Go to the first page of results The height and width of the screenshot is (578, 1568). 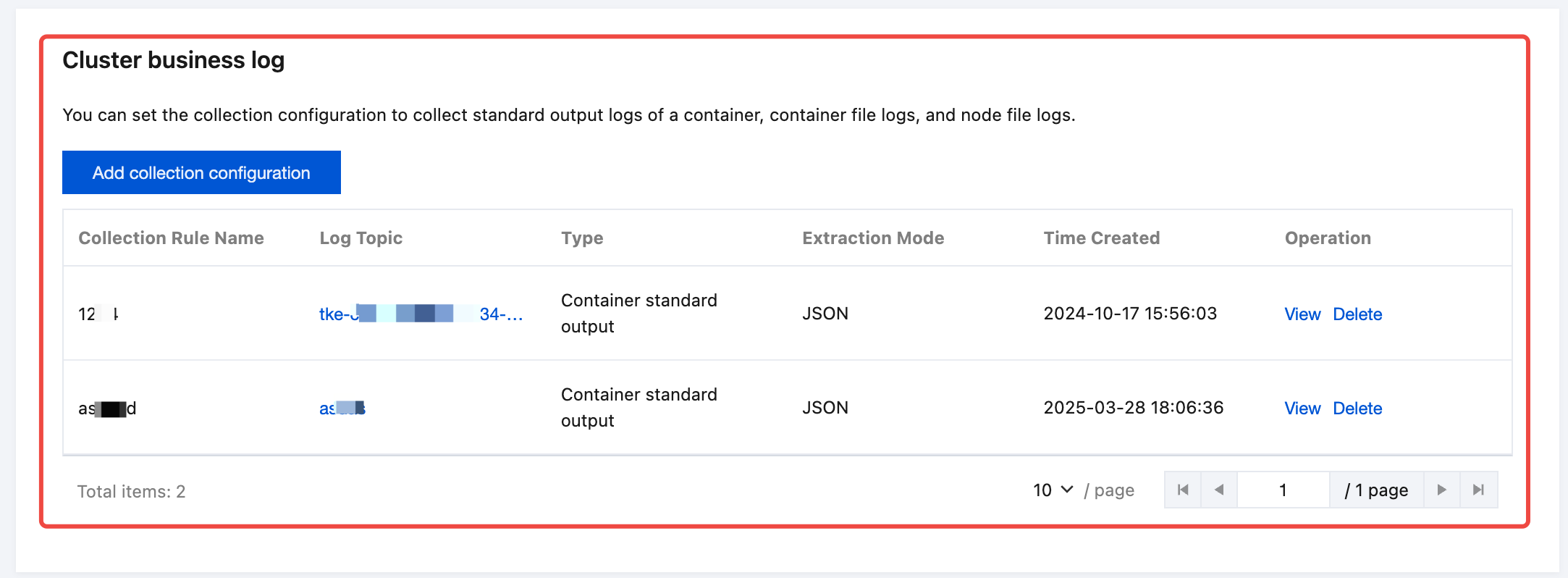point(1183,490)
